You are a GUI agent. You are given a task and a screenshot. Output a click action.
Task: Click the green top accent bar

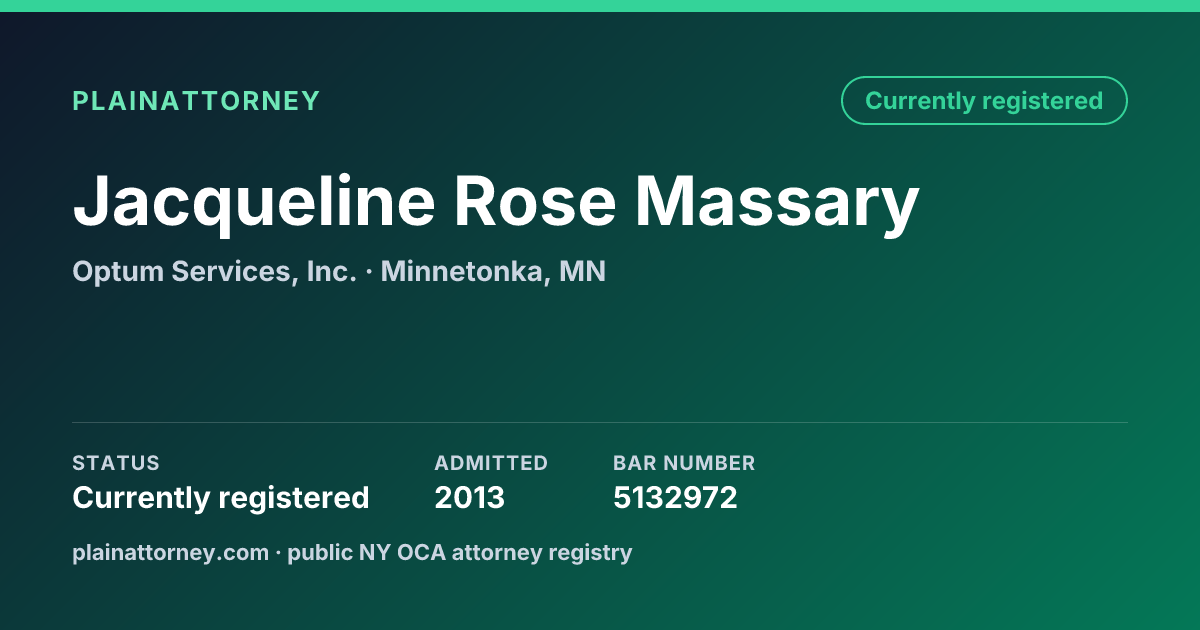point(600,6)
